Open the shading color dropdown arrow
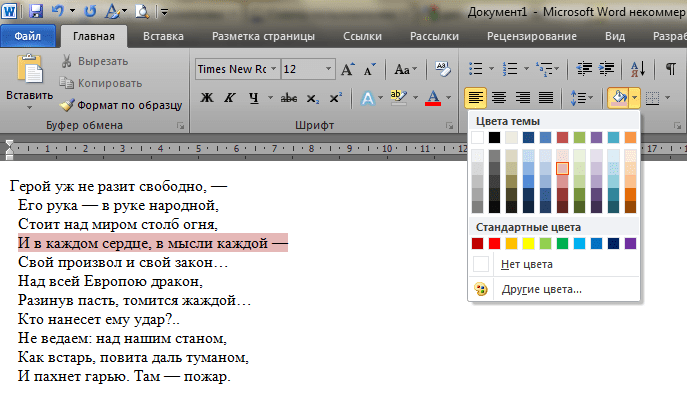 click(x=635, y=98)
